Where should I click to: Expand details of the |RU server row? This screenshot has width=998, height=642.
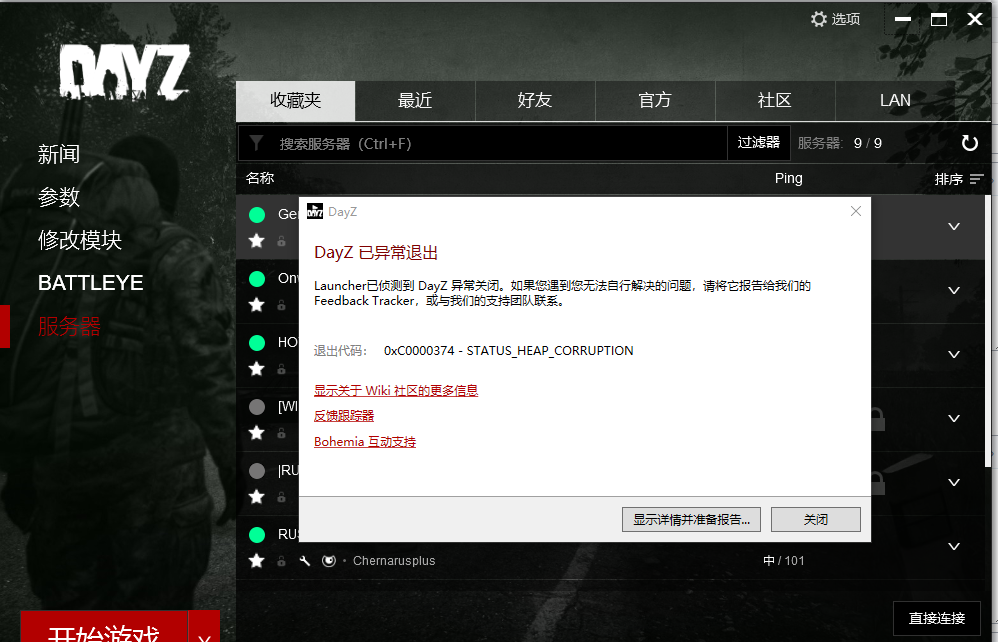click(x=954, y=482)
